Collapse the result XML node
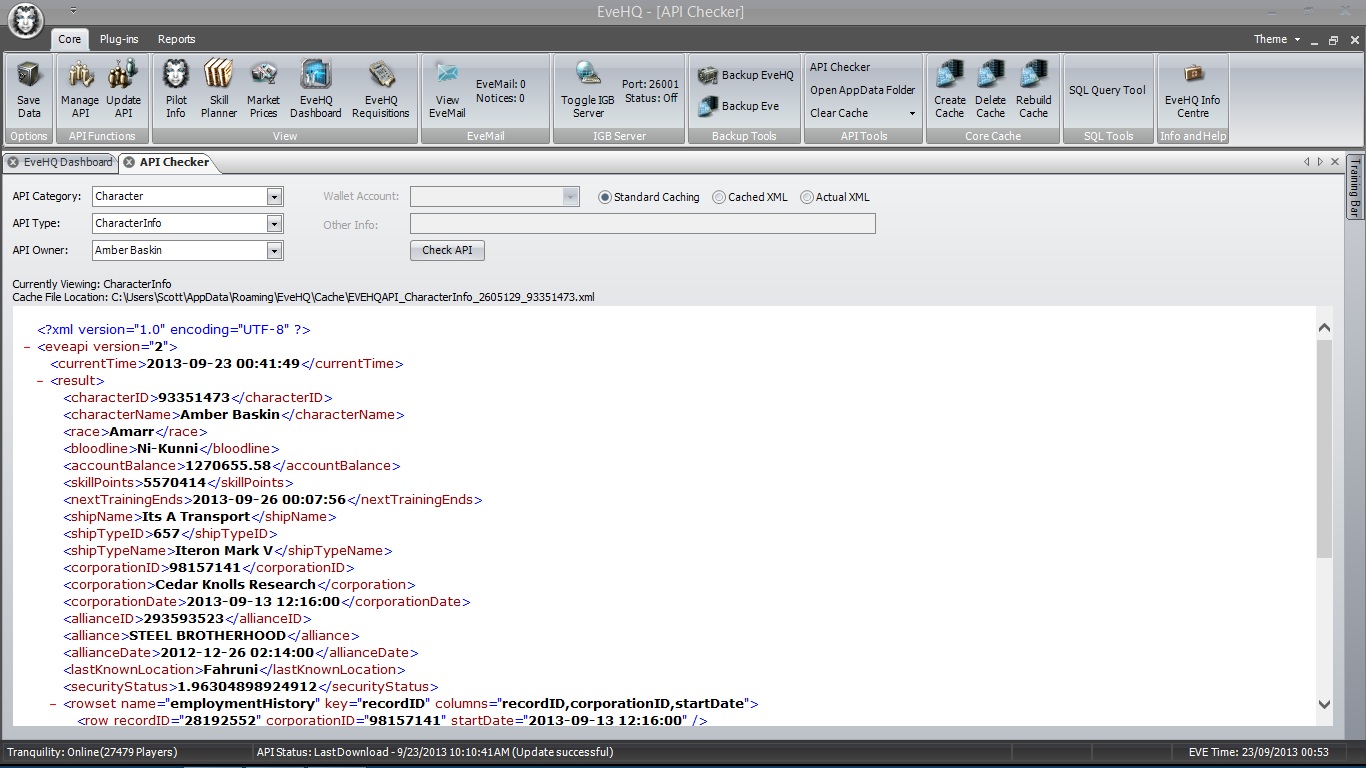The height and width of the screenshot is (768, 1366). click(x=40, y=381)
